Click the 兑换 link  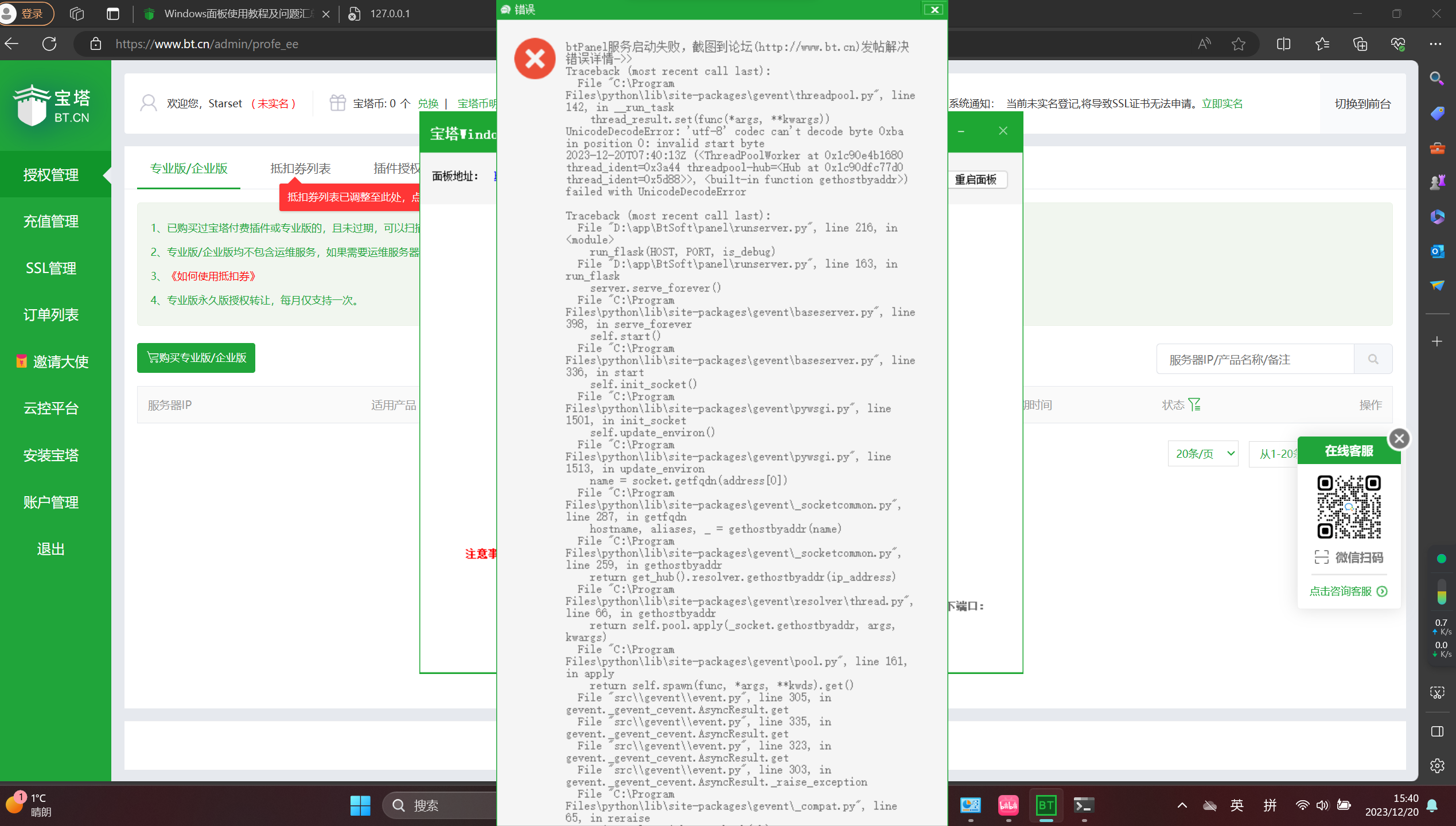[x=428, y=103]
